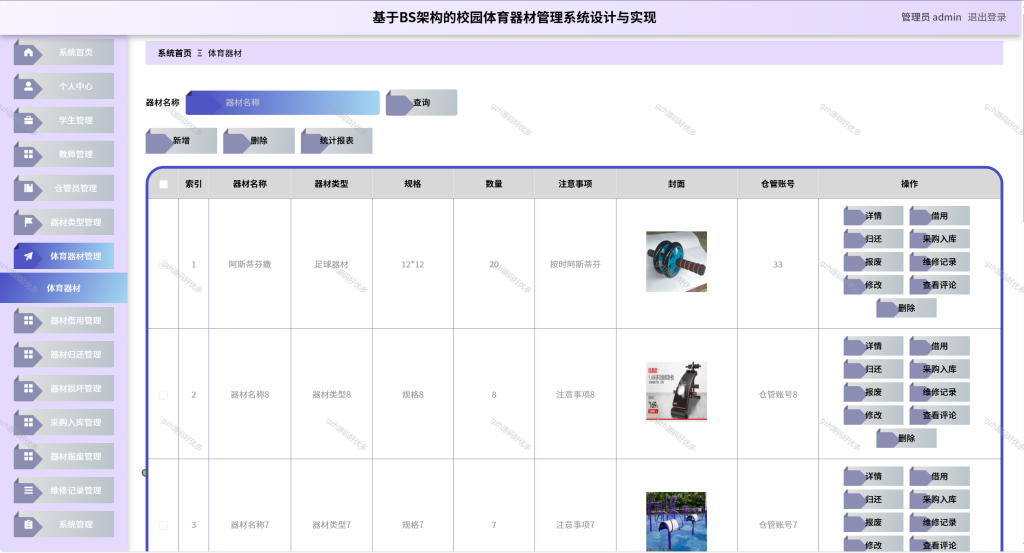This screenshot has height=553, width=1024.
Task: Click the icon beside 仓管员管理
Action: (x=28, y=188)
